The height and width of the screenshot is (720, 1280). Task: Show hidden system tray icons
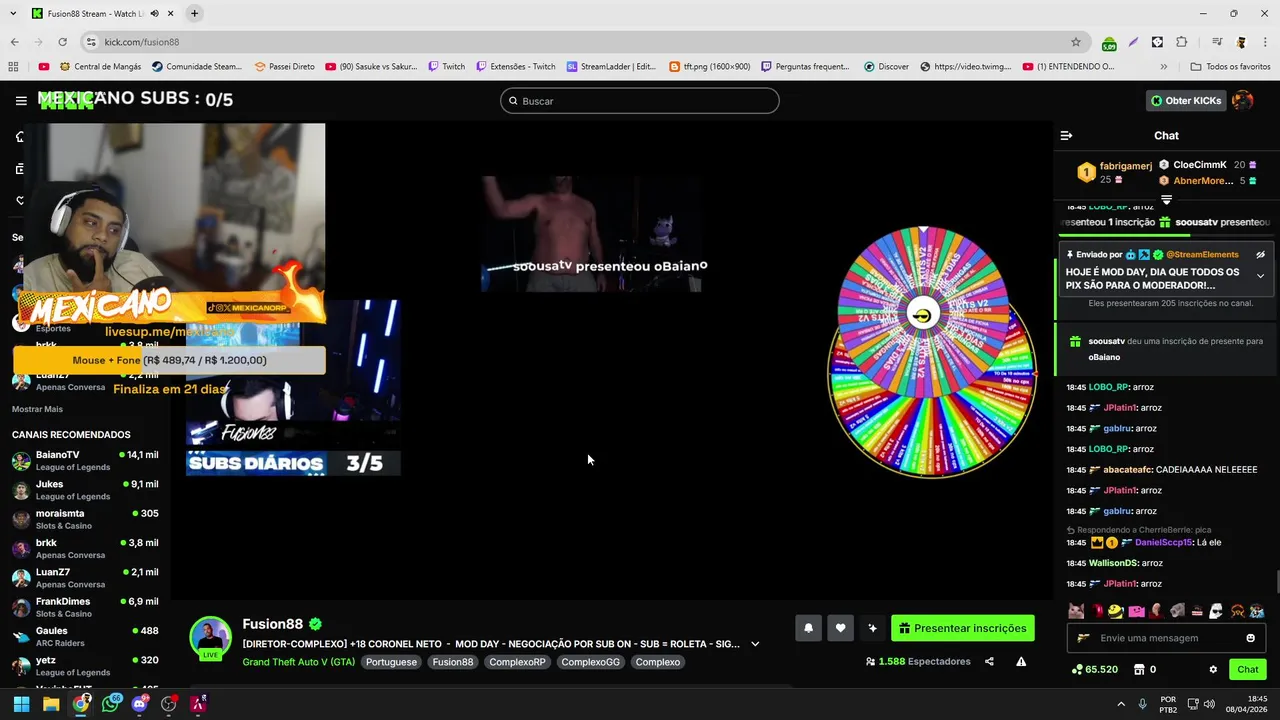(x=1120, y=704)
